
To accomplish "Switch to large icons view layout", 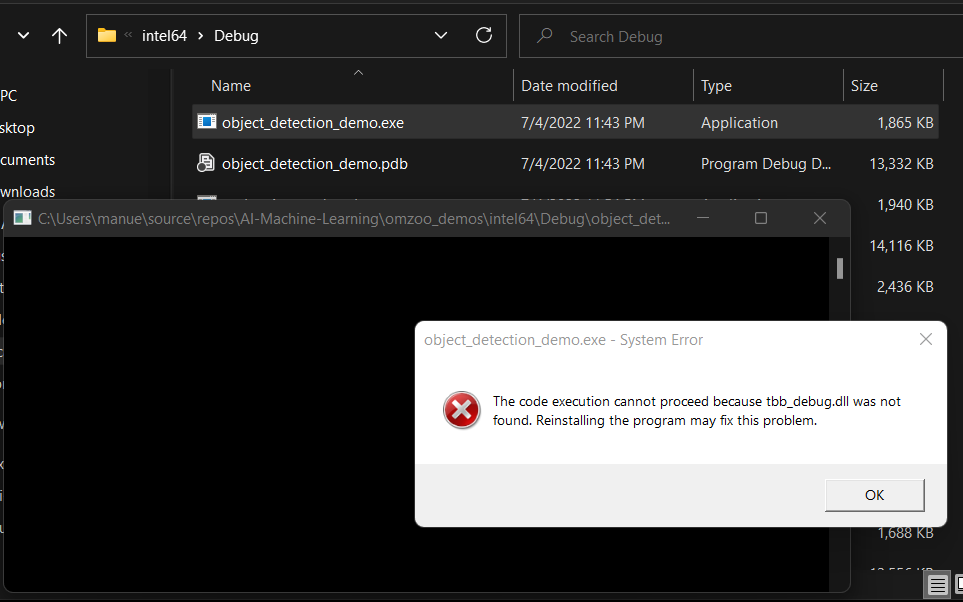I will point(957,585).
